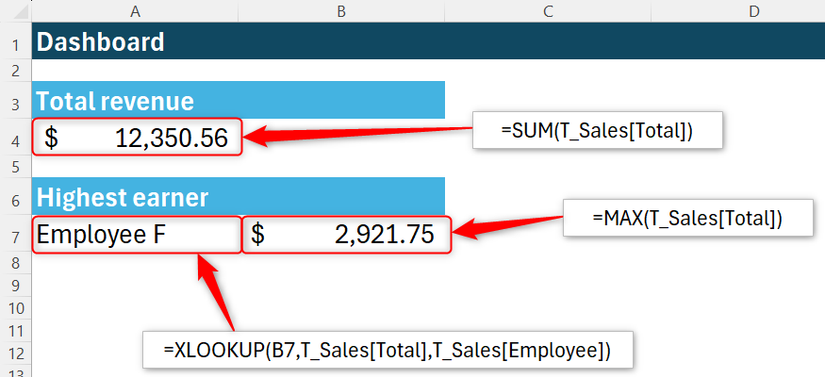Click the select-all corner of the sheet
The height and width of the screenshot is (377, 825).
(16, 11)
